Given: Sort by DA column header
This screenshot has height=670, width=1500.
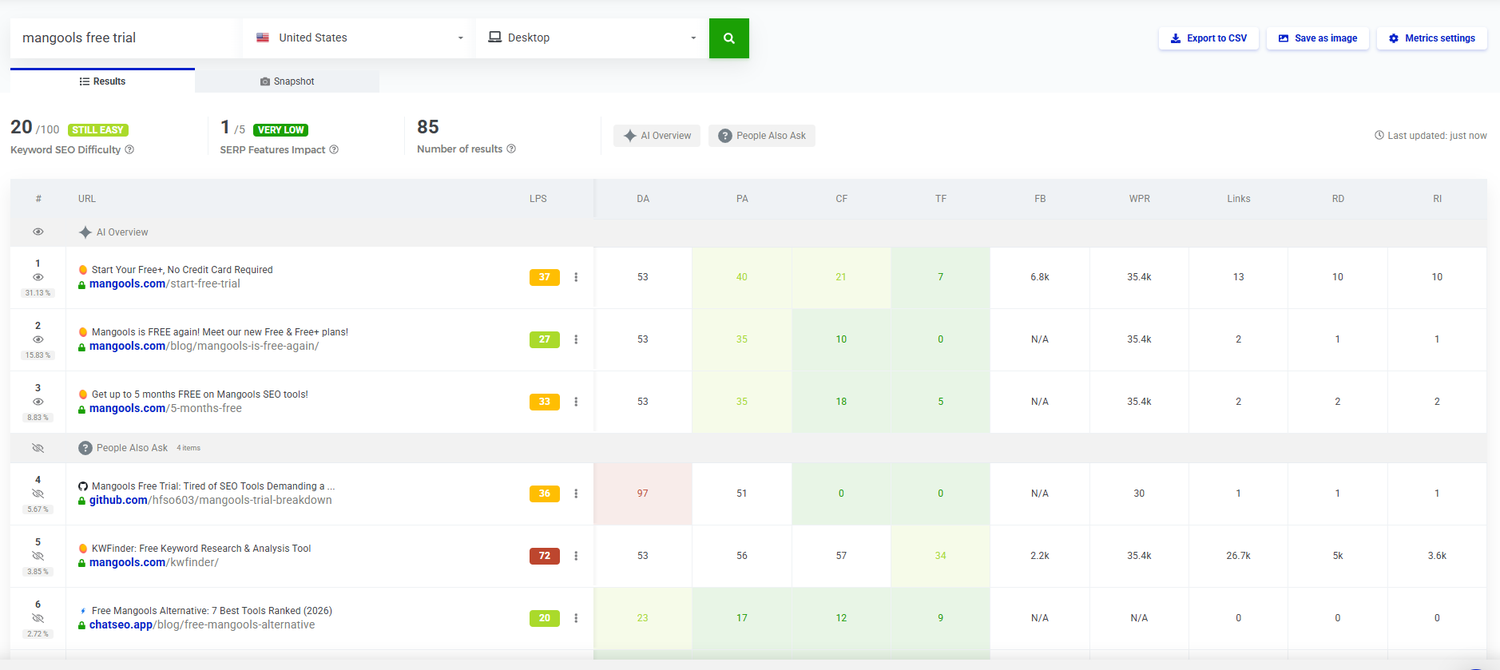Looking at the screenshot, I should point(643,199).
